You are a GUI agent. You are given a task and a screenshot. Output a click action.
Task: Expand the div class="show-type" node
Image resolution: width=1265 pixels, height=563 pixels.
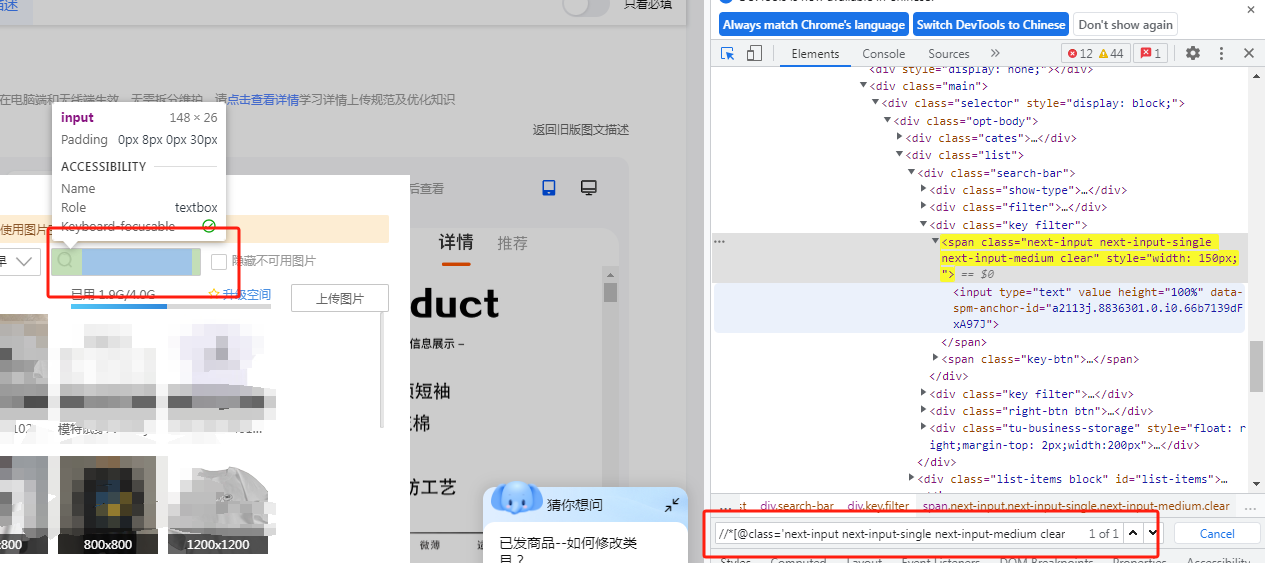pos(923,190)
